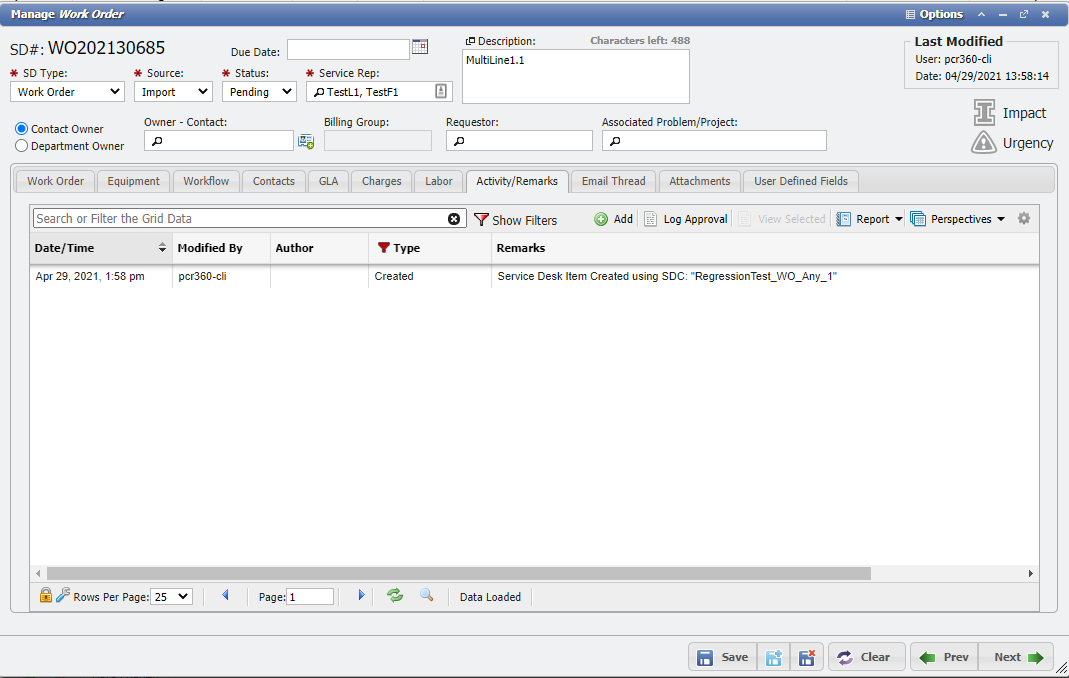Image resolution: width=1069 pixels, height=678 pixels.
Task: Click the Requestor search field
Action: (519, 141)
